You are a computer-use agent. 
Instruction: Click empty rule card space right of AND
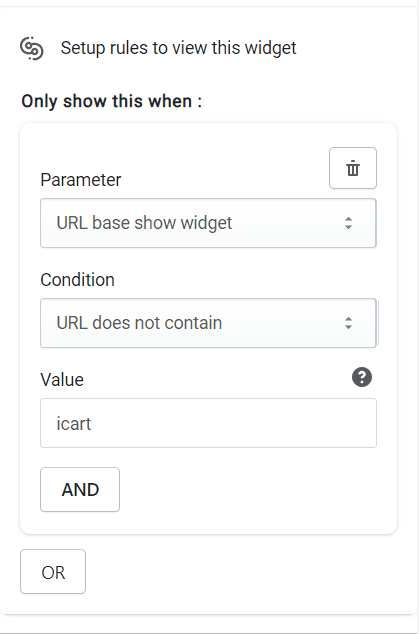coord(255,490)
